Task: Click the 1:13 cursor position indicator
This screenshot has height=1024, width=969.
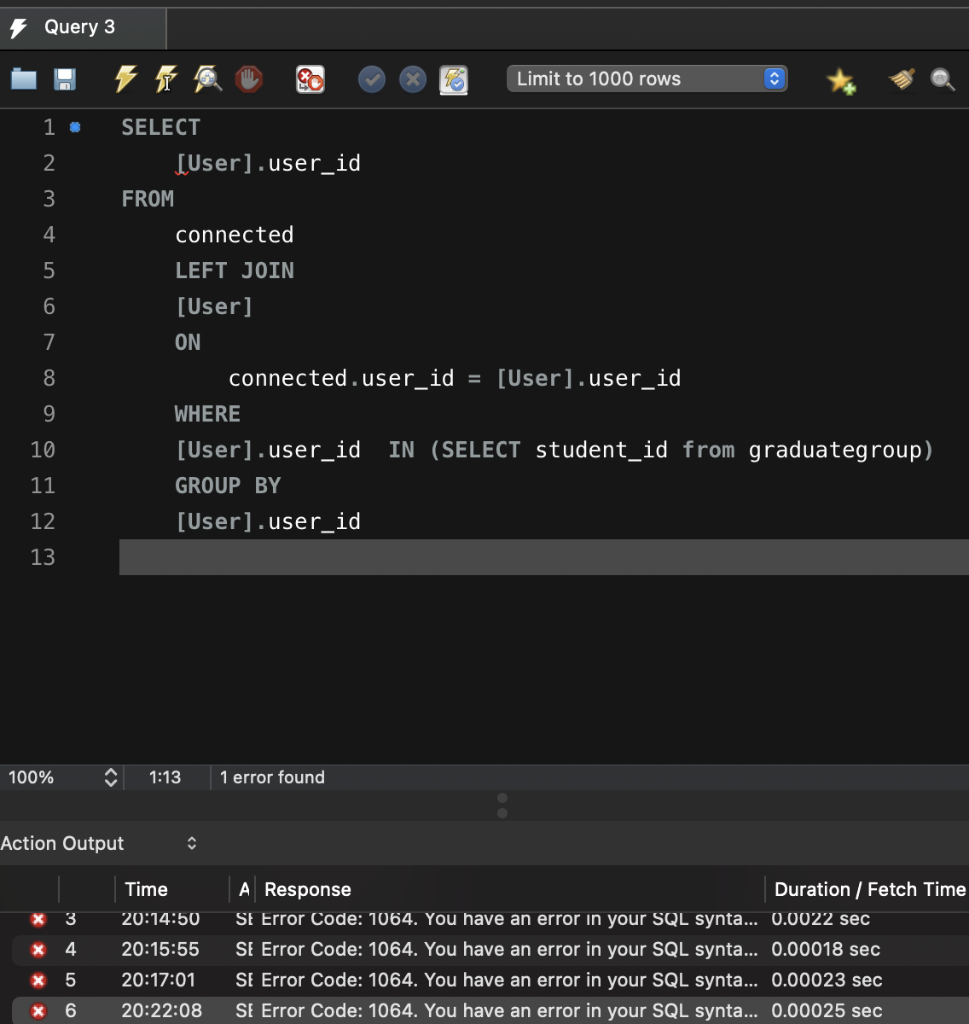Action: (x=165, y=777)
